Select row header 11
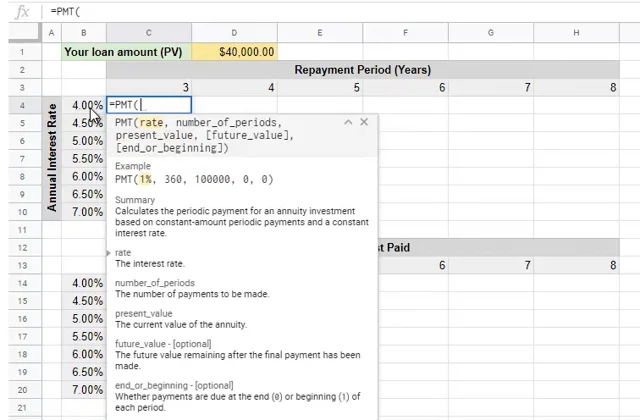Viewport: 640px width, 420px height. [22, 230]
